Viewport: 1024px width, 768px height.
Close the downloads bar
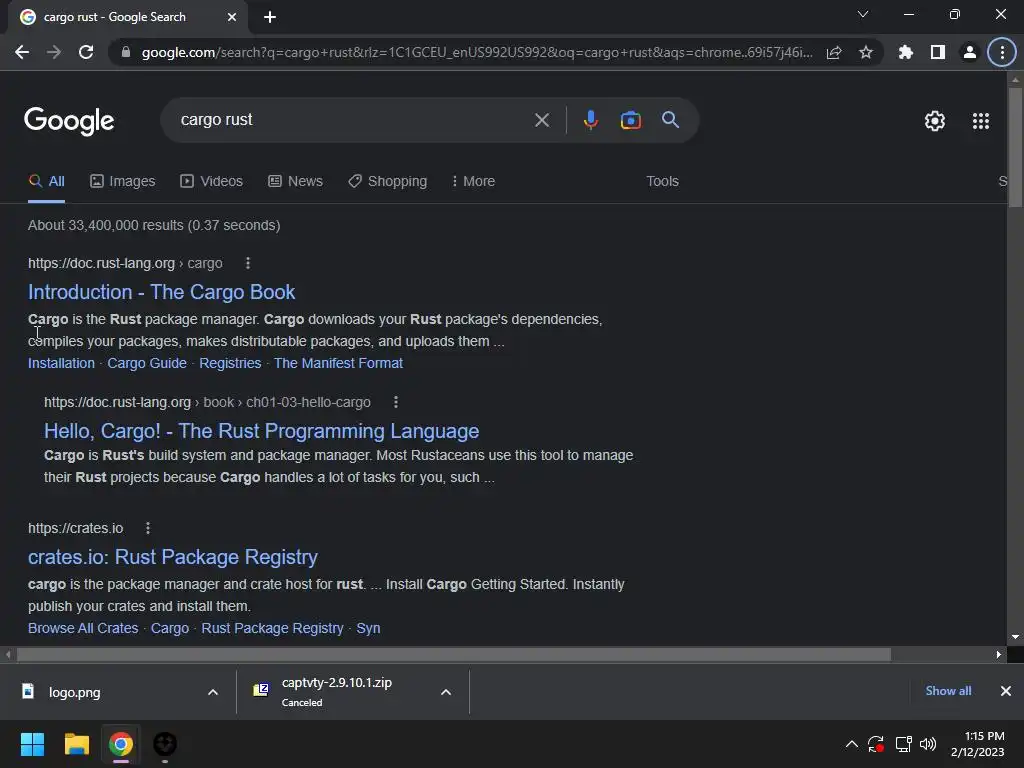pyautogui.click(x=1006, y=691)
